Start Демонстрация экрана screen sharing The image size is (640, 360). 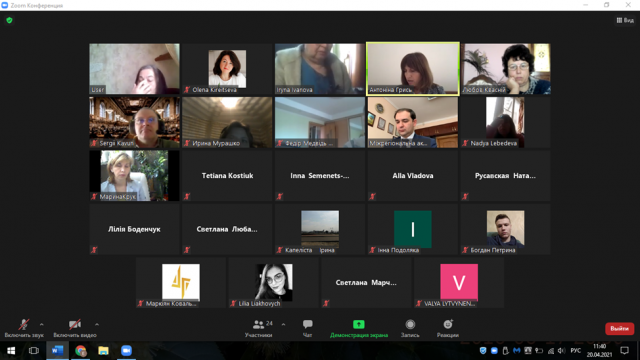pyautogui.click(x=359, y=328)
